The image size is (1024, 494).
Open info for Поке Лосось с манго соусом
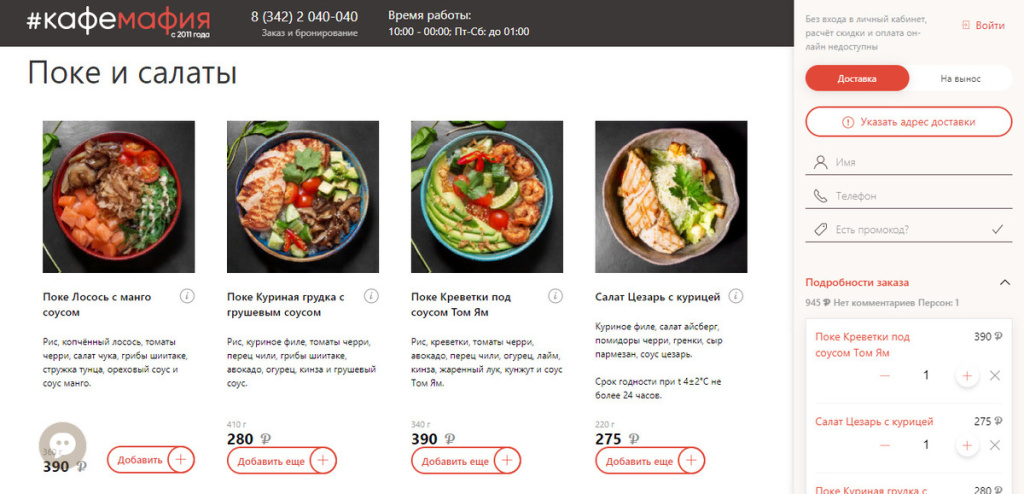pos(187,296)
